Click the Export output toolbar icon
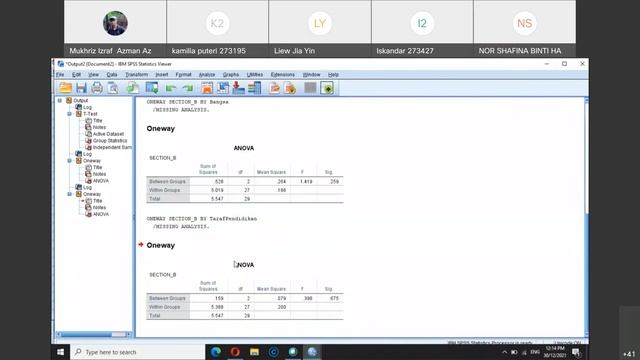The width and height of the screenshot is (640, 360). click(x=133, y=88)
